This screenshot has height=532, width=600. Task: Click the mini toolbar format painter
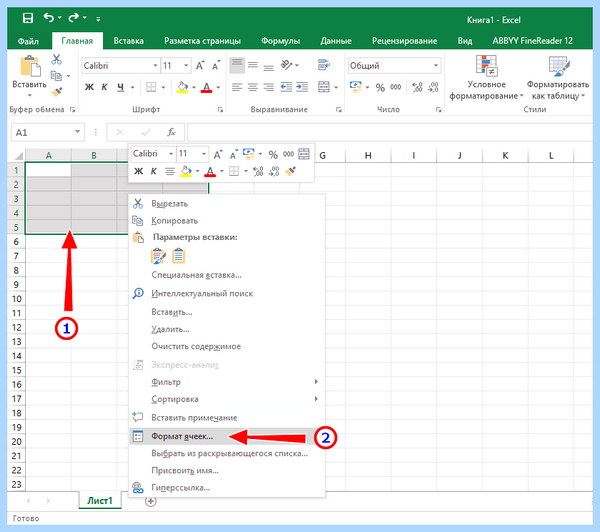tap(290, 171)
